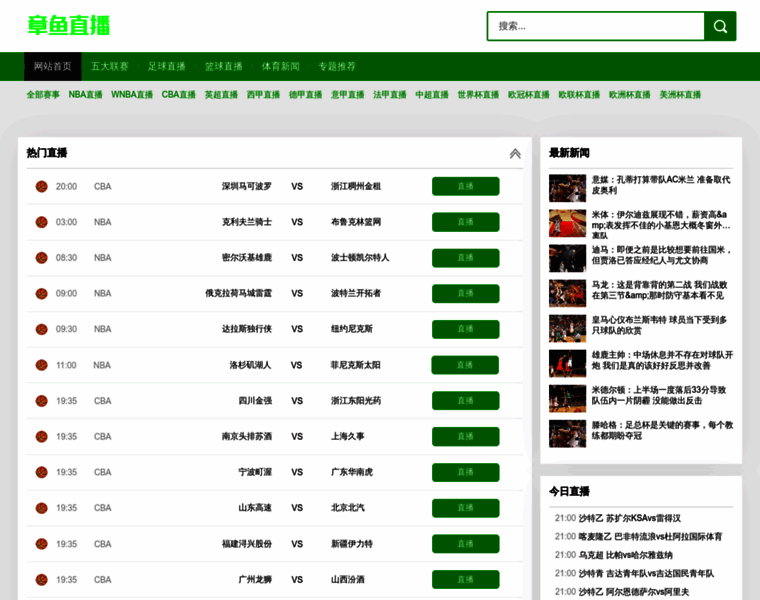The height and width of the screenshot is (600, 760).
Task: Read news 迪马：即便之前是比较想要前往国米
Action: point(662,255)
